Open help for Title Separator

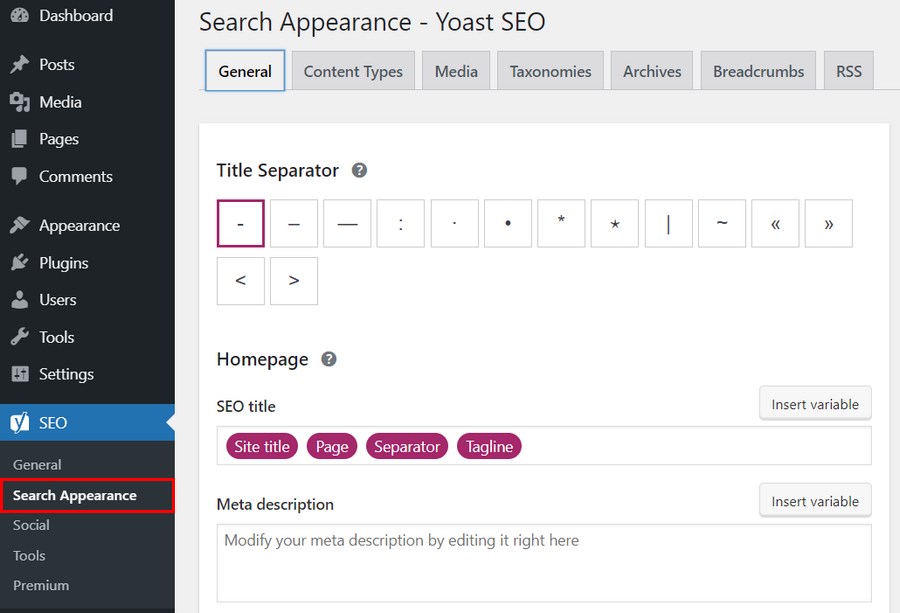[359, 170]
